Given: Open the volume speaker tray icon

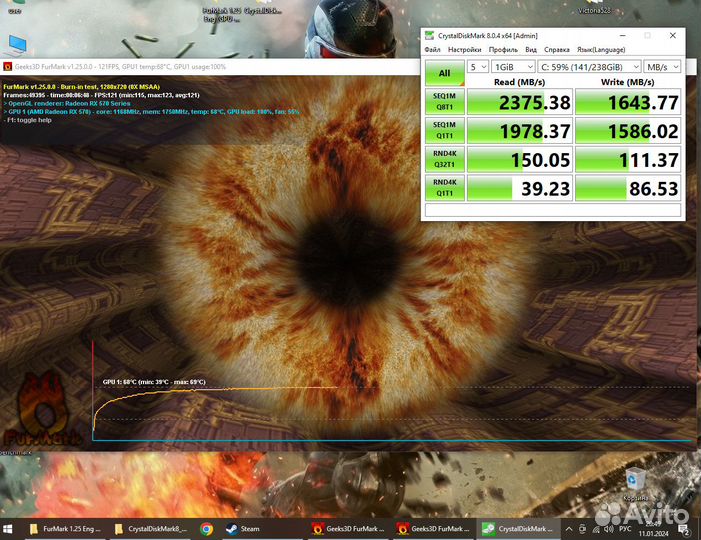Looking at the screenshot, I should [608, 529].
